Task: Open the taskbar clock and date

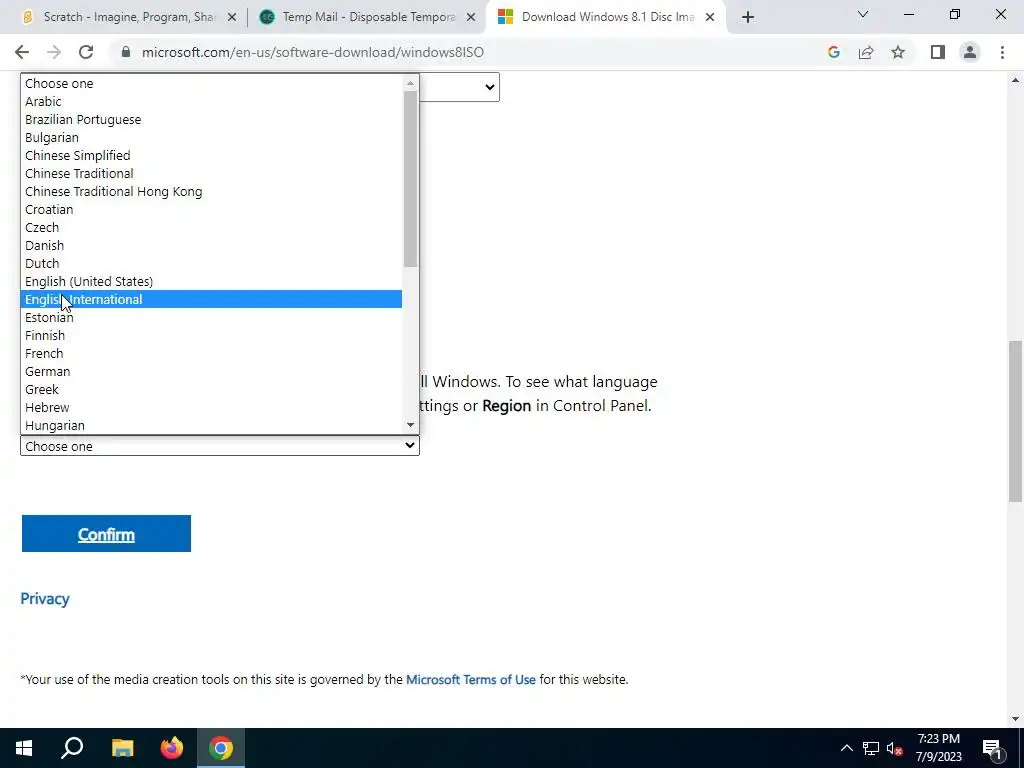Action: tap(938, 748)
